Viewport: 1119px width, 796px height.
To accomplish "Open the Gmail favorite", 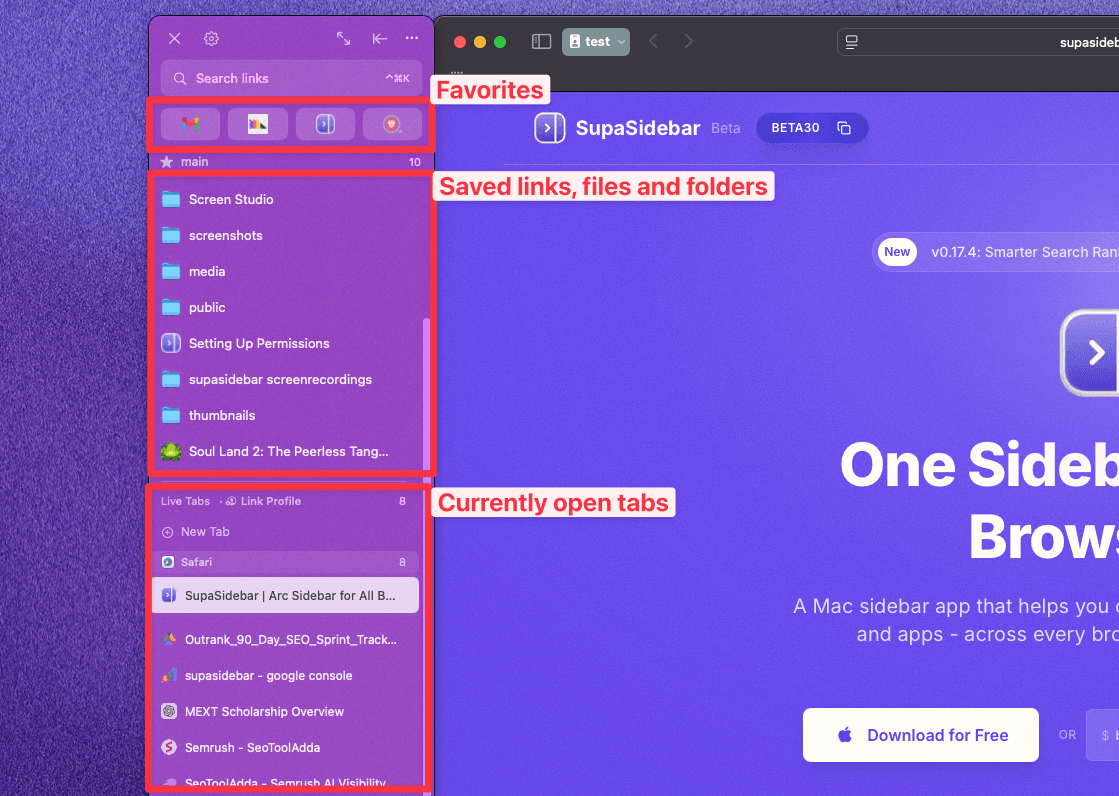I will click(190, 124).
